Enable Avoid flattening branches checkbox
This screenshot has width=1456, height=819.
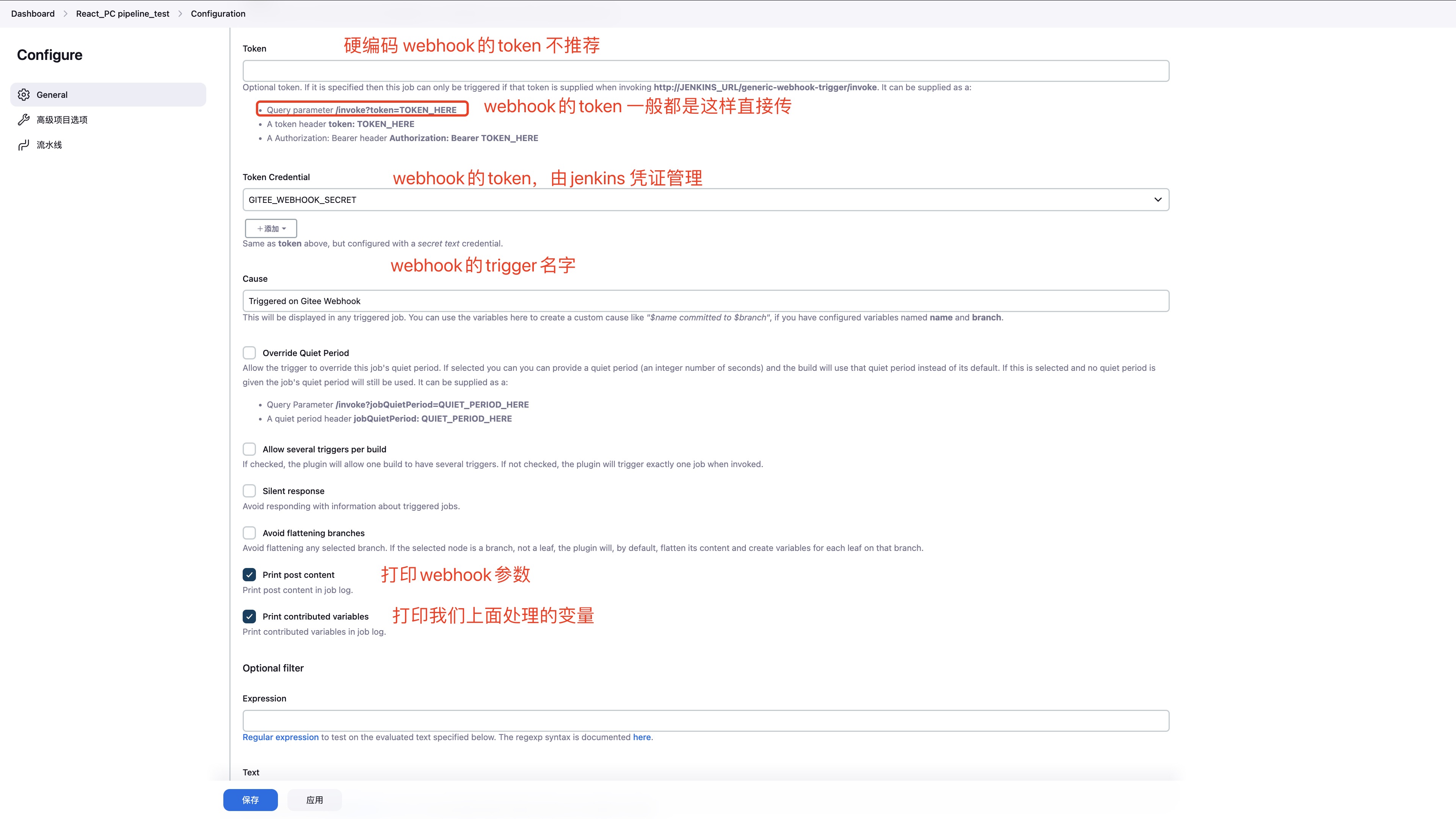tap(249, 532)
